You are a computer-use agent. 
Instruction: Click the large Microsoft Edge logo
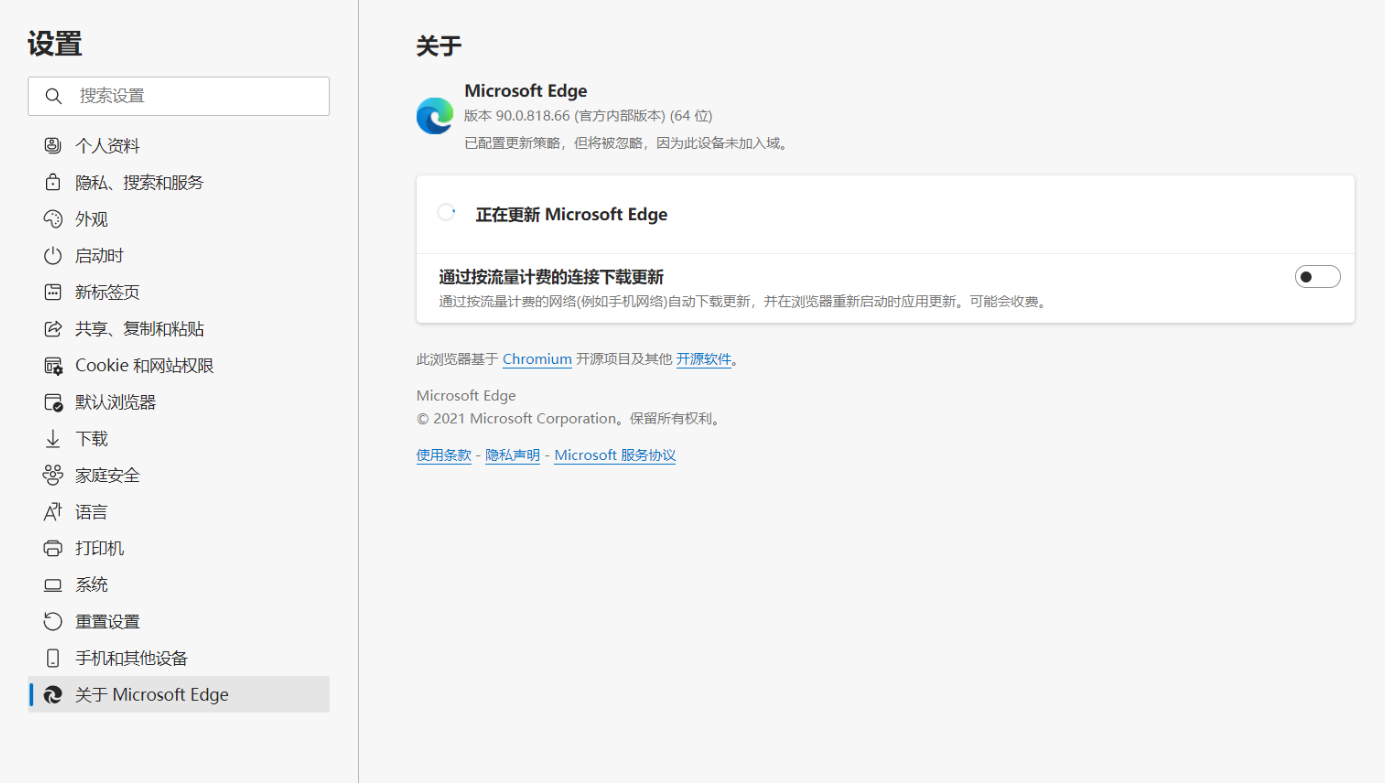435,116
